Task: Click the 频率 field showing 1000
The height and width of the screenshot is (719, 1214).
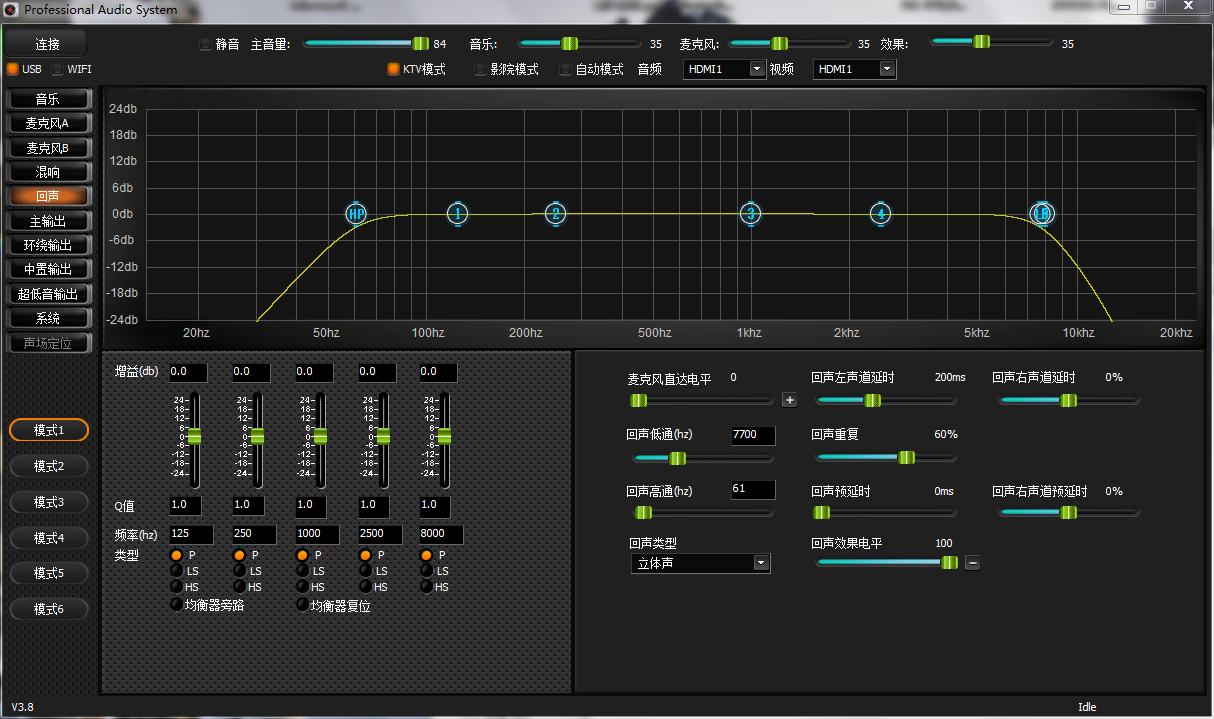Action: click(x=318, y=534)
